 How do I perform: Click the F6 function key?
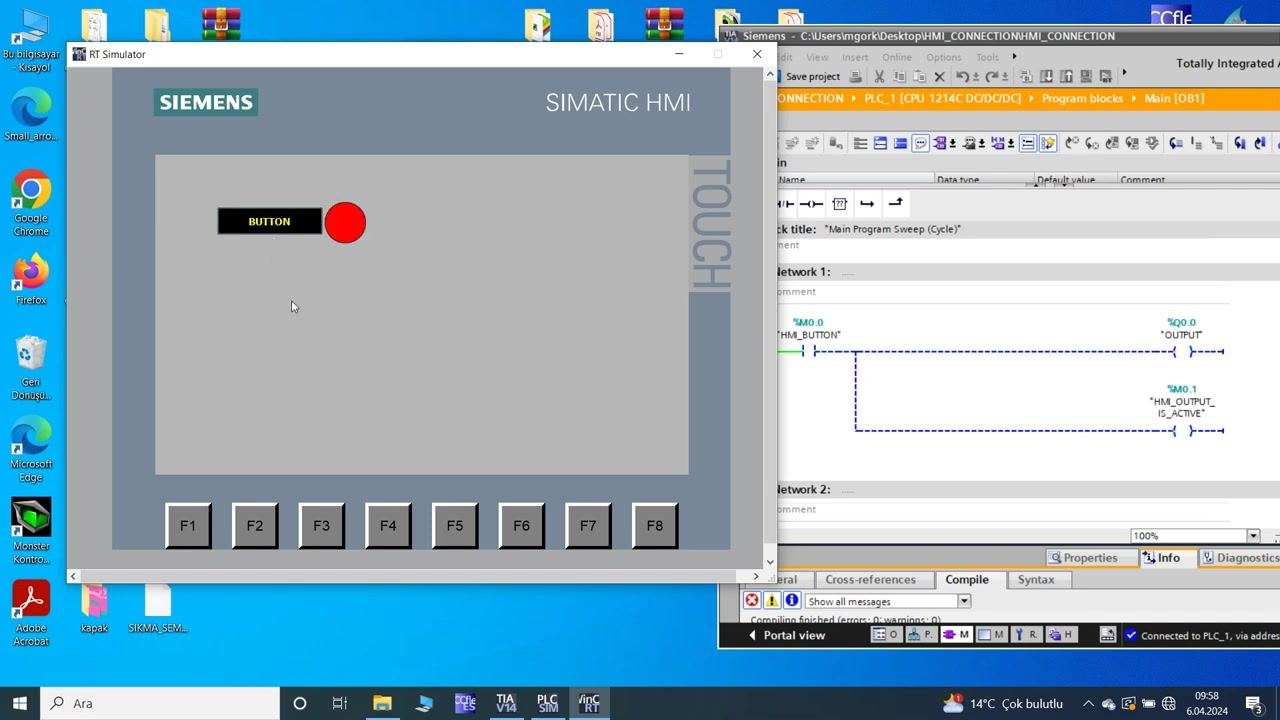coord(521,525)
